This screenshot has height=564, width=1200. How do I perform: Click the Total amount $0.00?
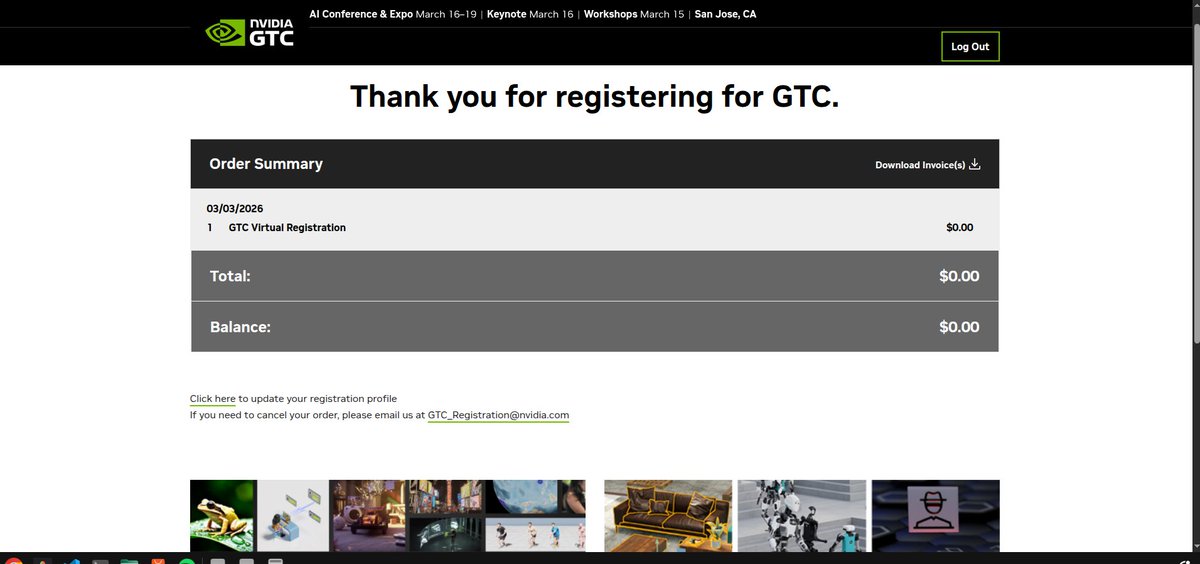959,276
